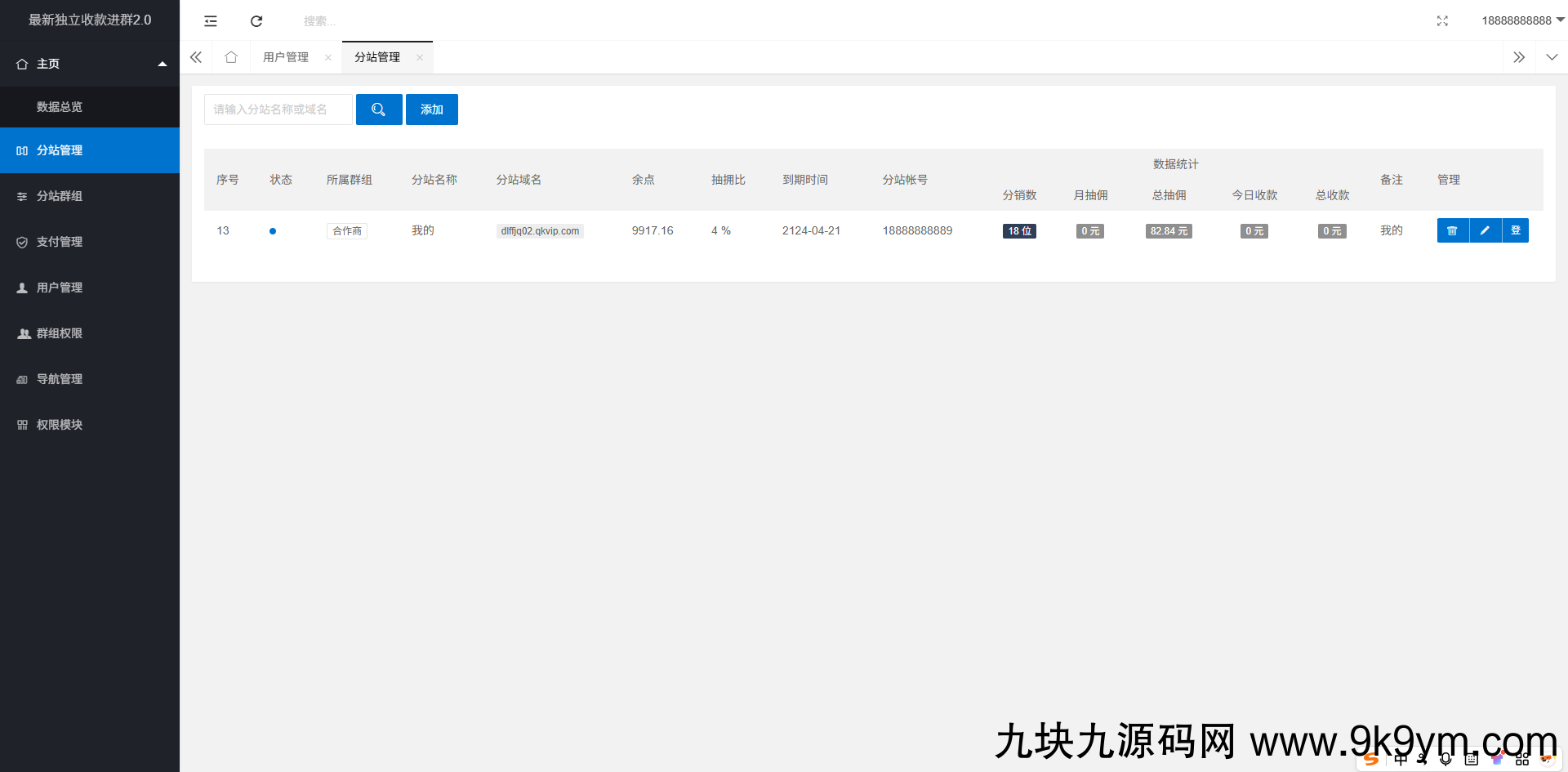
Task: Open the 权限模块 section
Action: coord(60,425)
